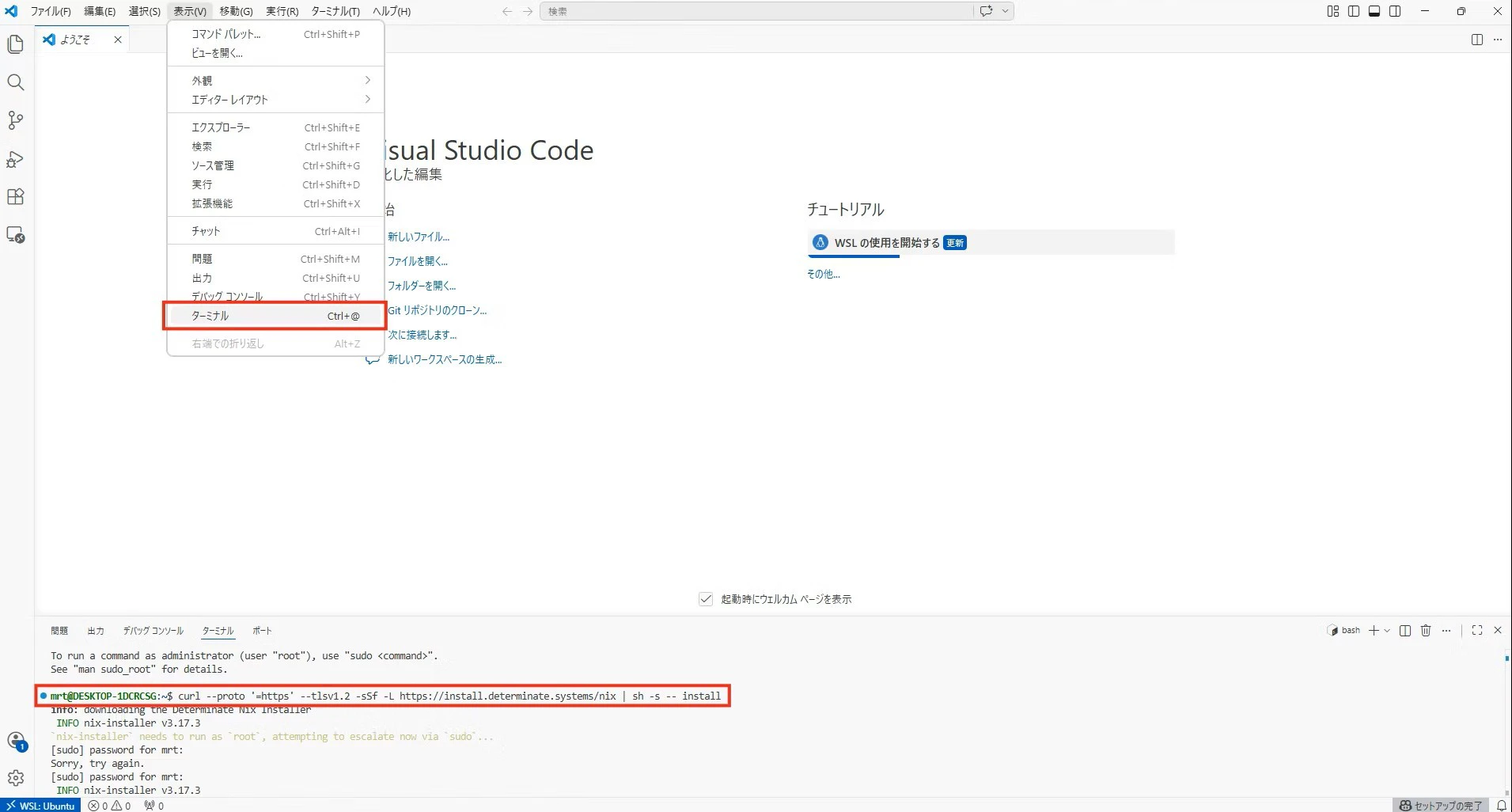Close the ようこそ tab
This screenshot has width=1512, height=812.
(118, 40)
